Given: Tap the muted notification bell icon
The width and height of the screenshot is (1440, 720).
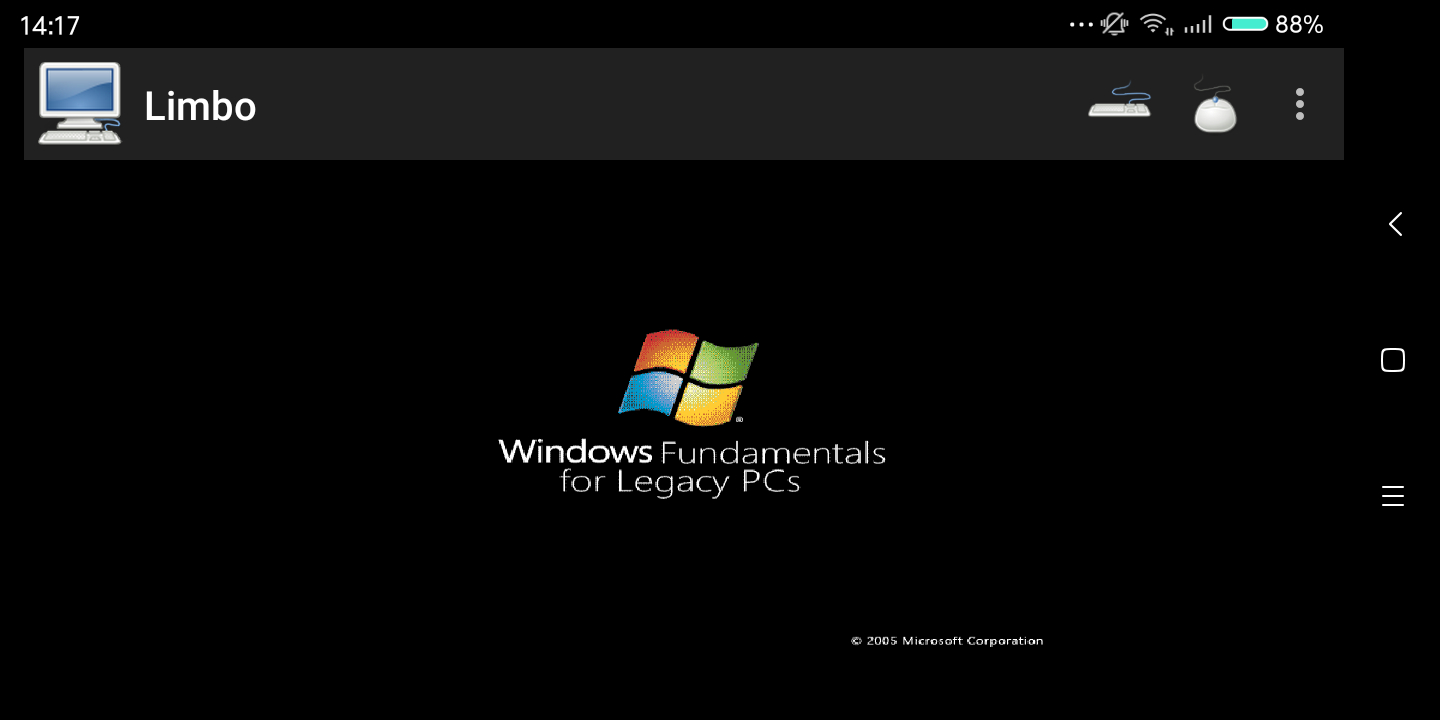Looking at the screenshot, I should (1114, 24).
